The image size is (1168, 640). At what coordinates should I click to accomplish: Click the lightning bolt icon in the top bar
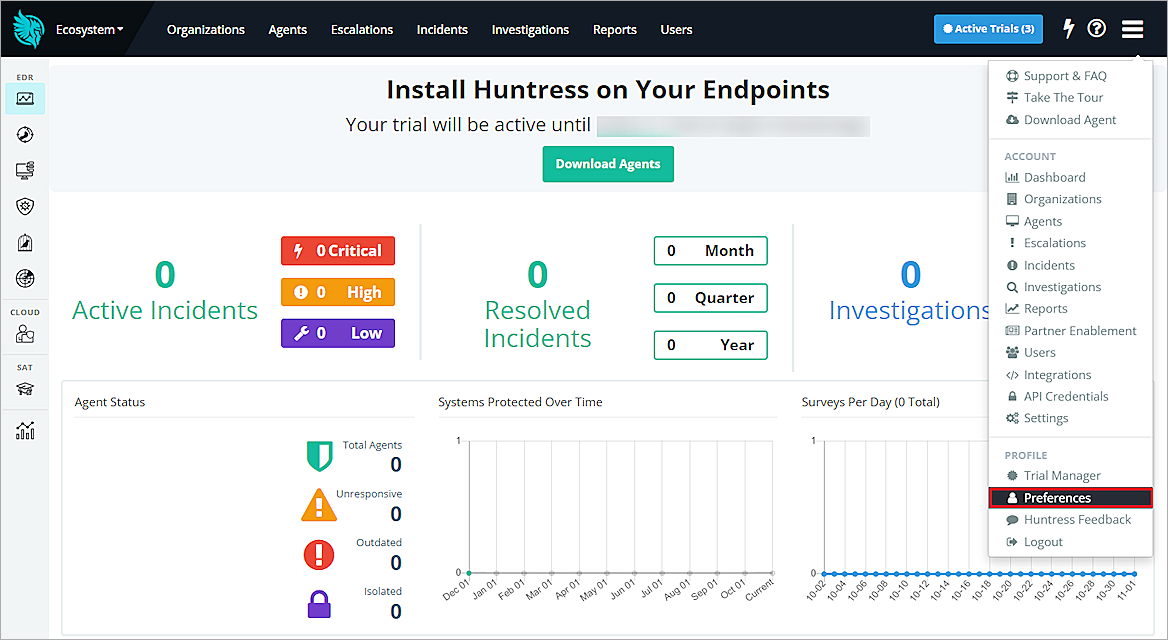(1068, 29)
